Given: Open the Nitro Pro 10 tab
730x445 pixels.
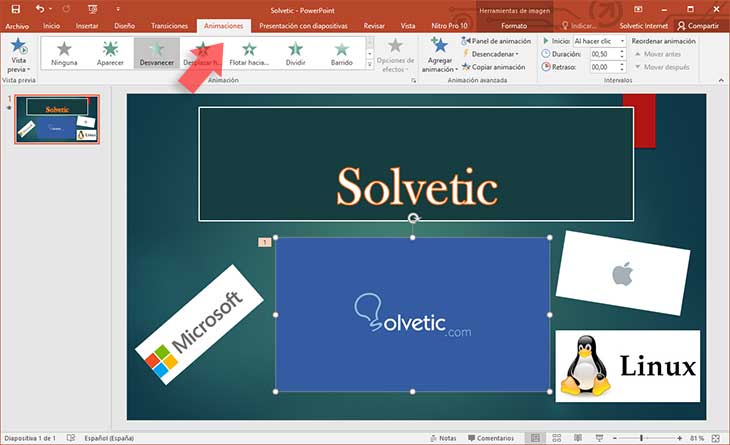Looking at the screenshot, I should [449, 26].
